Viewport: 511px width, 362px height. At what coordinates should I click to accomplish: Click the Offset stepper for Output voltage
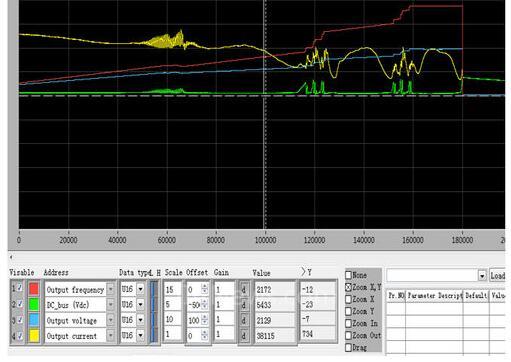tap(205, 320)
